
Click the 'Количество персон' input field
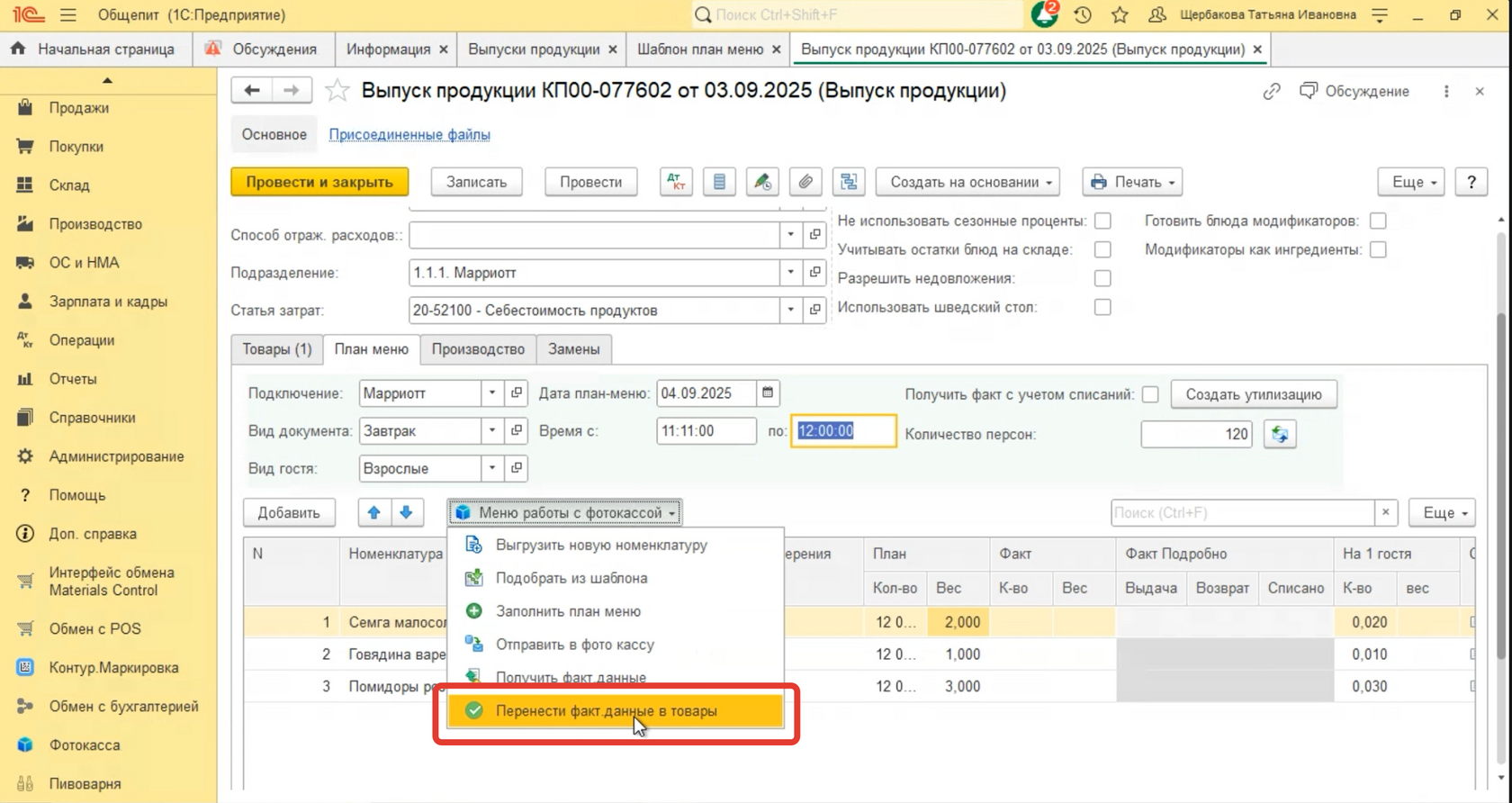[1195, 435]
